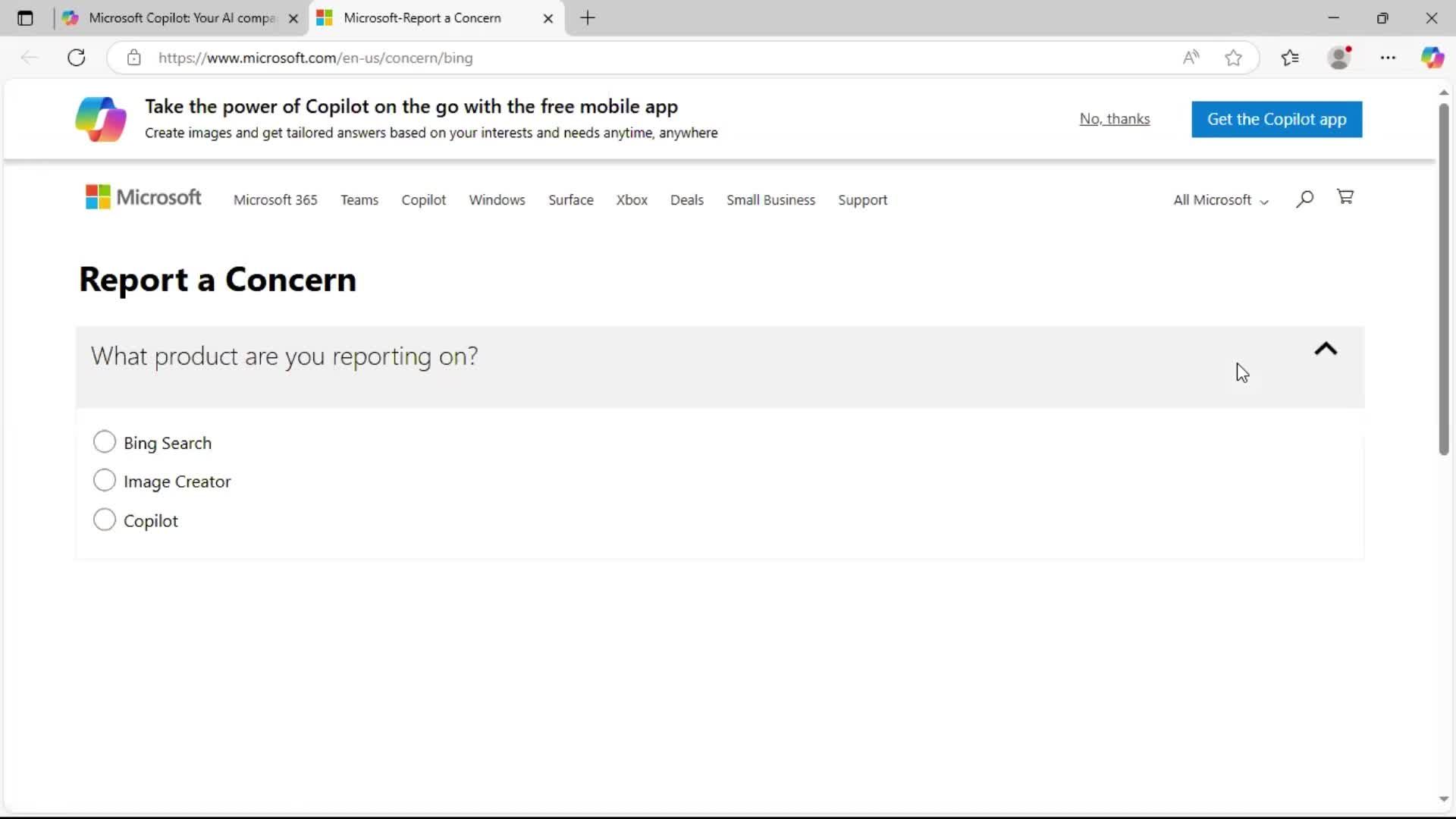Open Microsoft 365 nav item
1456x819 pixels.
(x=275, y=200)
